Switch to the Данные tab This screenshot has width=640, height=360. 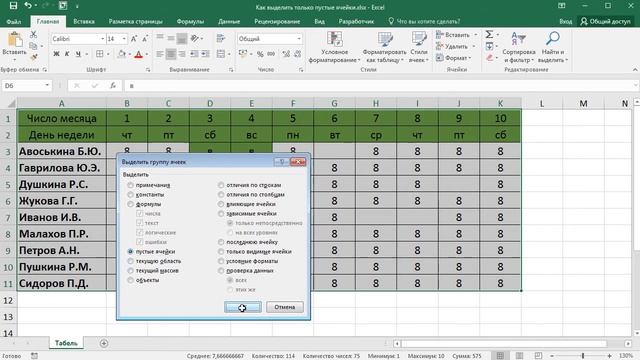(x=229, y=21)
